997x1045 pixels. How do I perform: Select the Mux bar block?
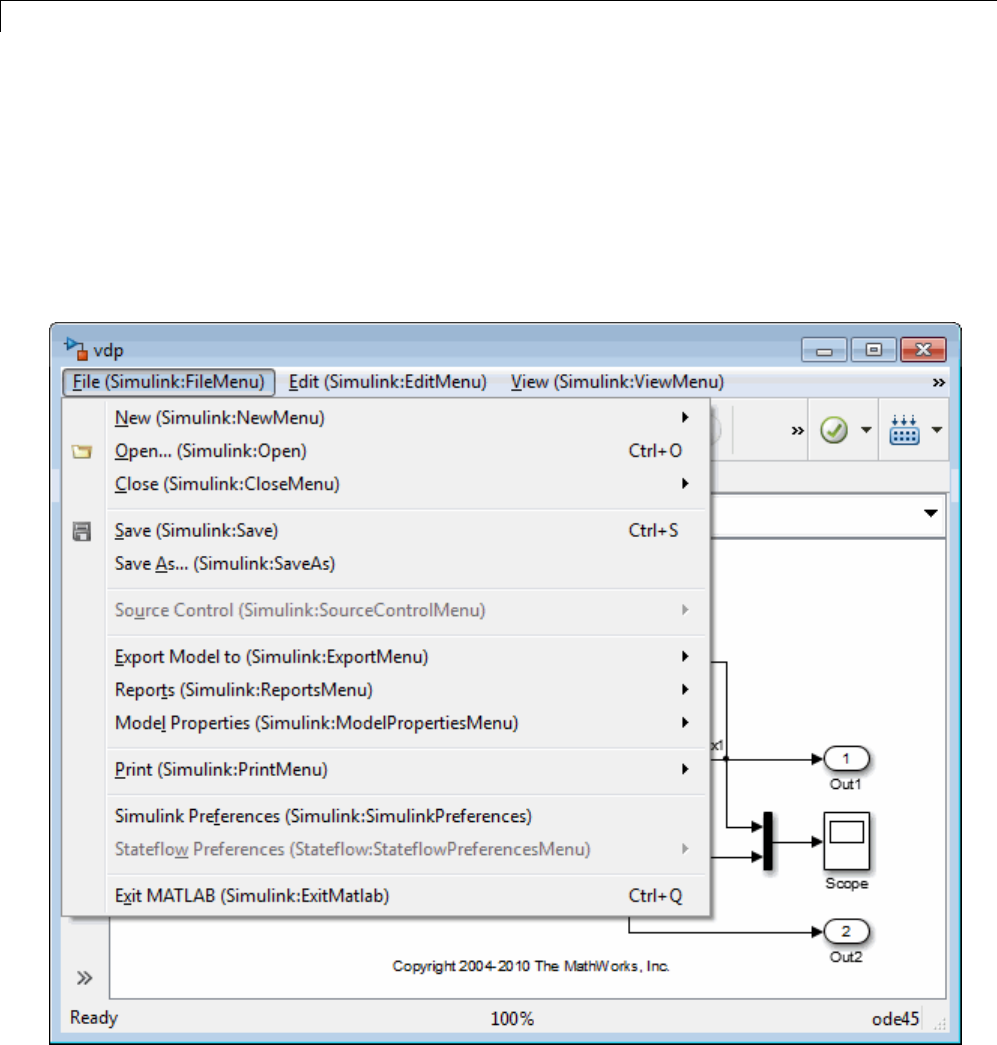768,841
